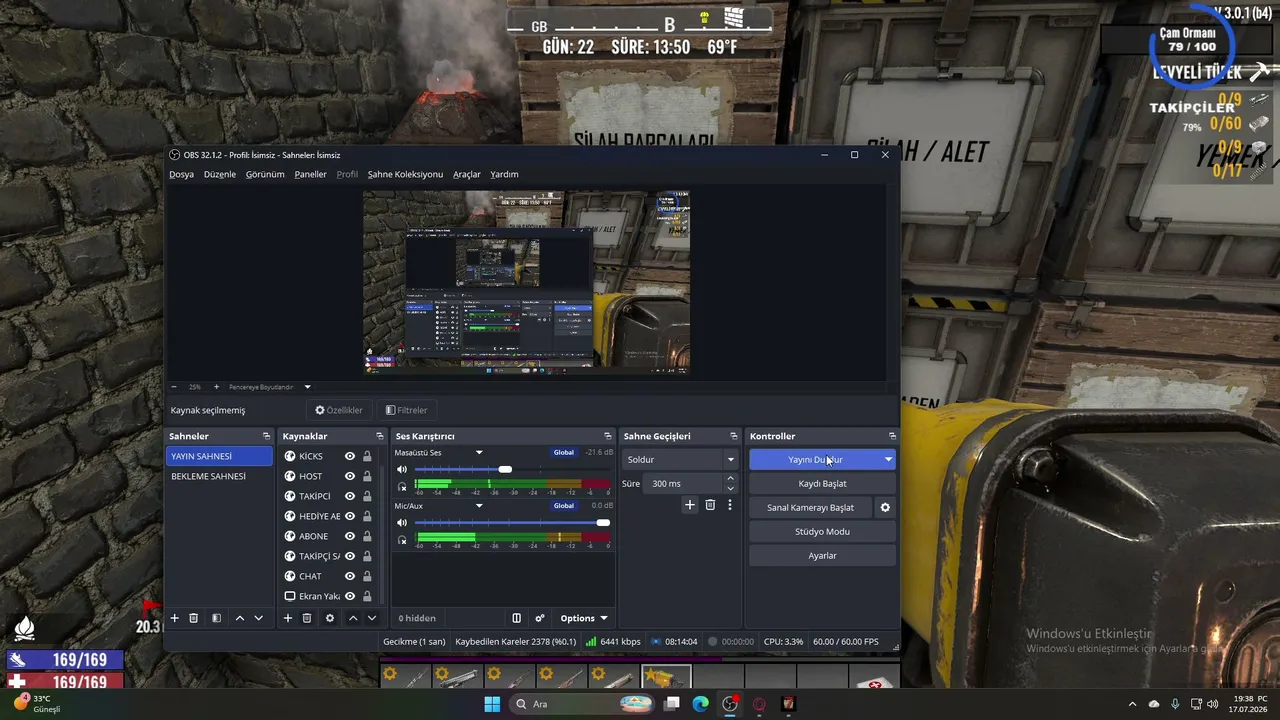Select the BEKLEME SAHNESİ scene
The height and width of the screenshot is (720, 1280).
219,476
